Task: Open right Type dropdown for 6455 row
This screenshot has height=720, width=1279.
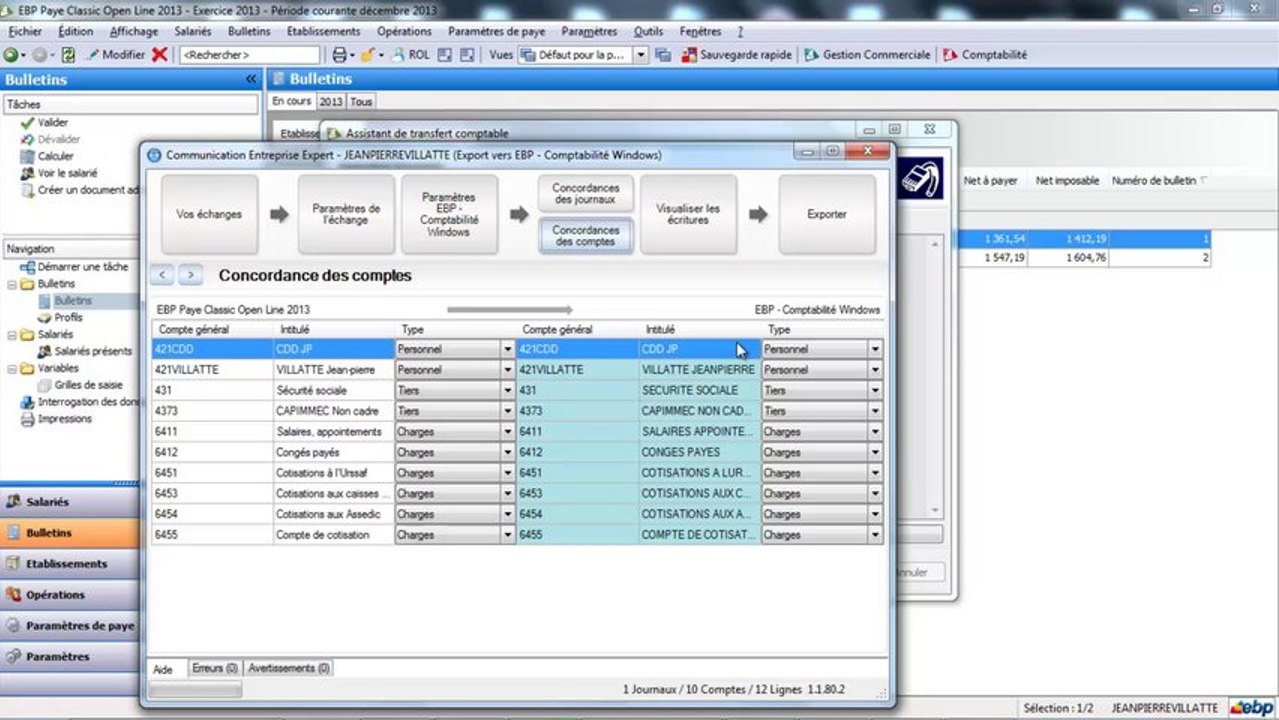Action: pyautogui.click(x=875, y=535)
